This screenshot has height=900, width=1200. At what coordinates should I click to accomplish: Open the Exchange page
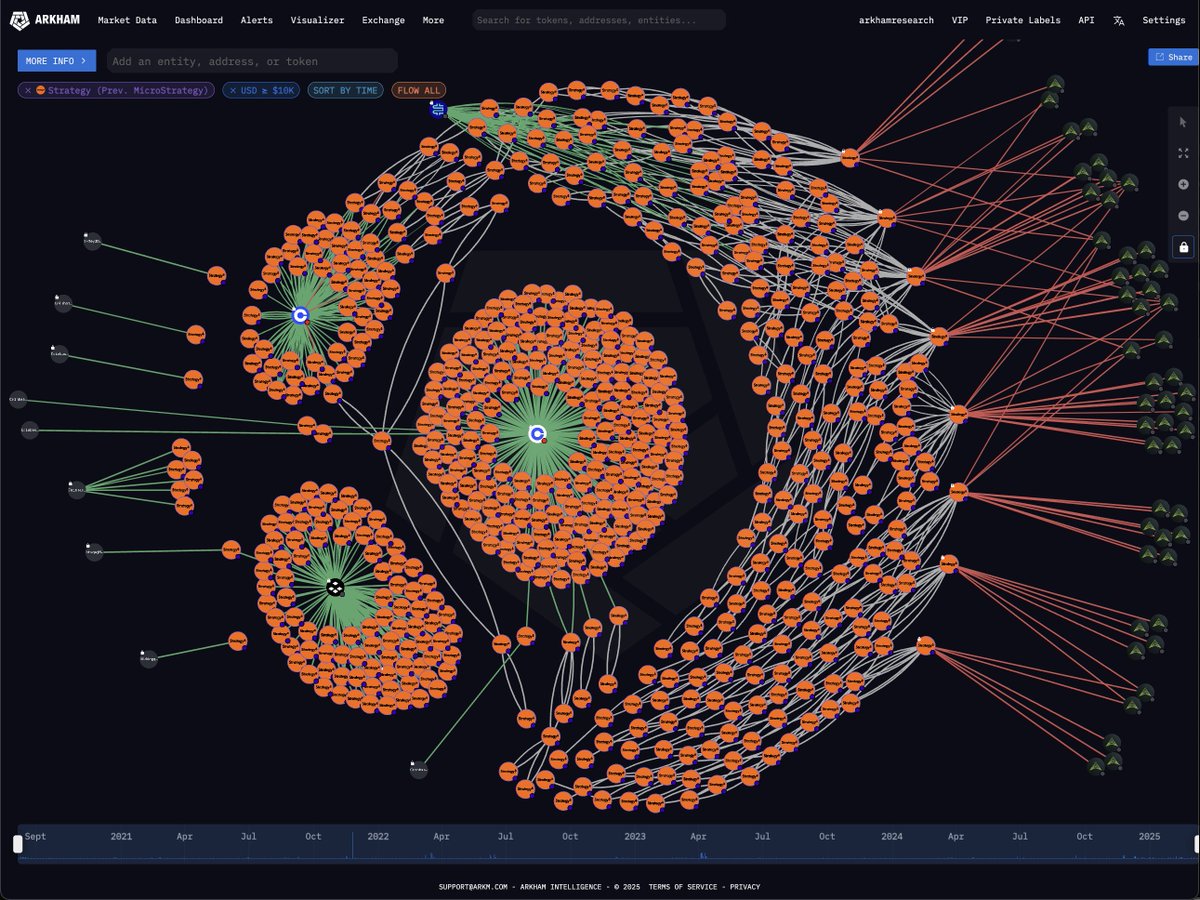coord(383,20)
